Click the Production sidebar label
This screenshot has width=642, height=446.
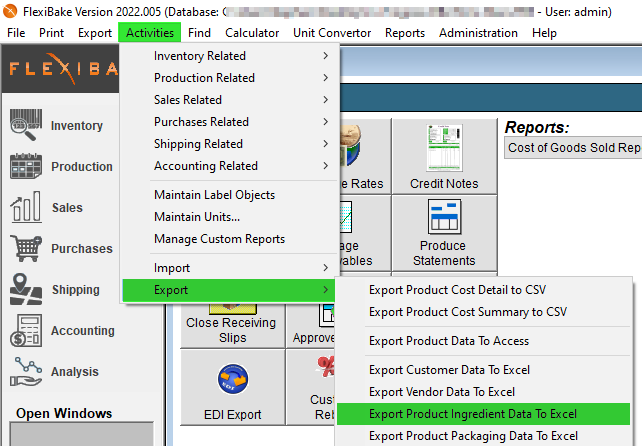point(82,167)
